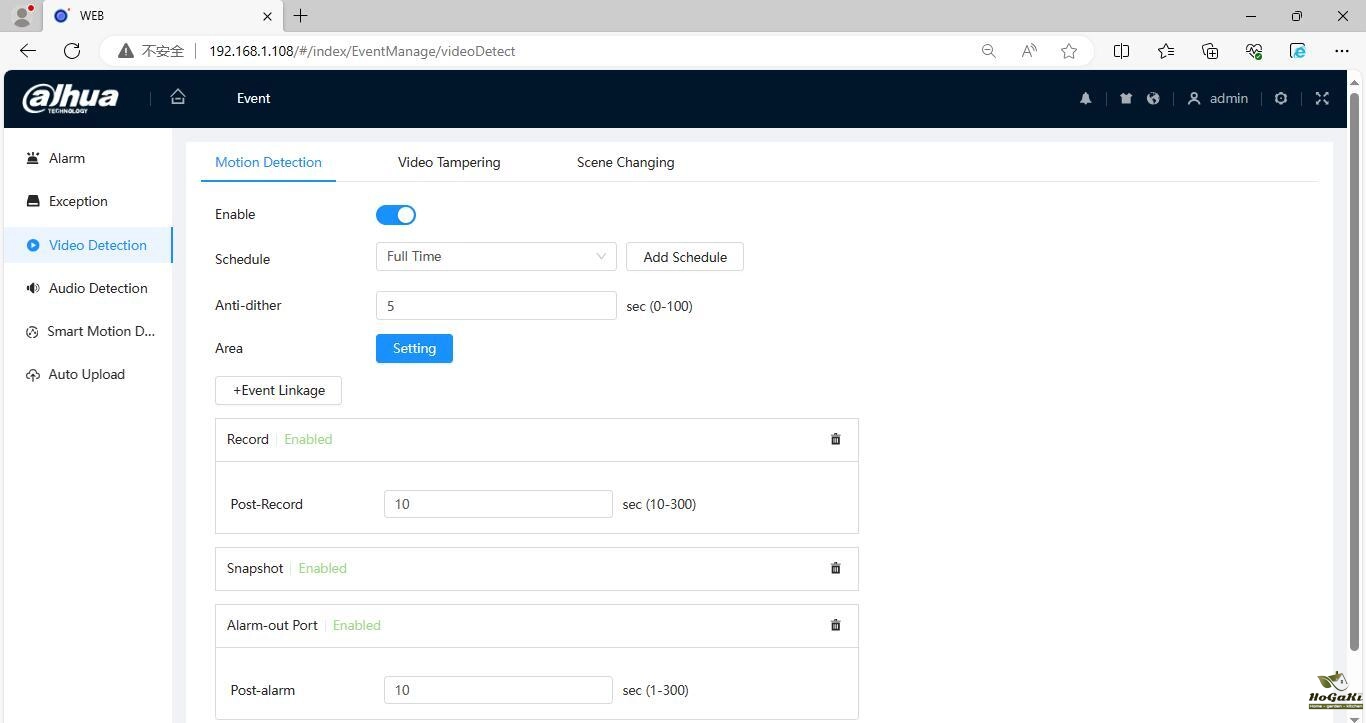Switch to the Scene Changing tab

tap(625, 162)
